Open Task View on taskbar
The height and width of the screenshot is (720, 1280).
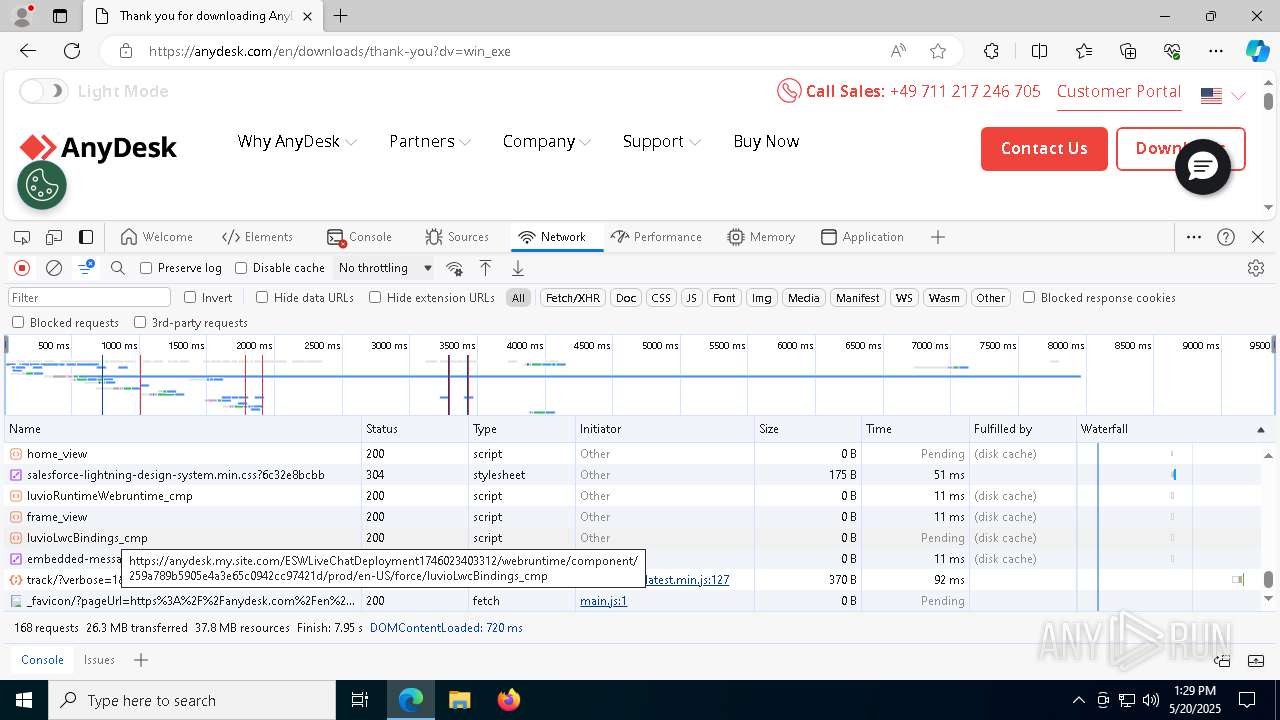point(360,700)
